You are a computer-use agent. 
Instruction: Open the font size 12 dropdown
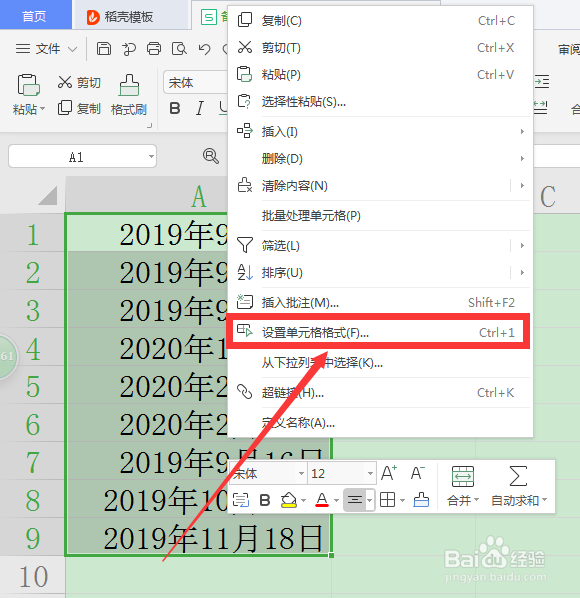(x=370, y=474)
